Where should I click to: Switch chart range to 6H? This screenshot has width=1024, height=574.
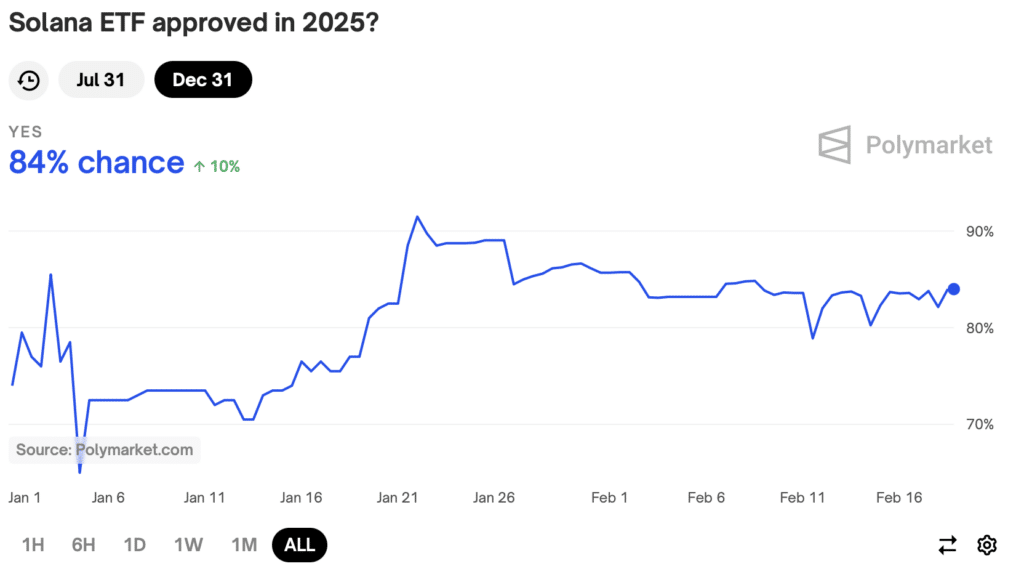pos(84,545)
